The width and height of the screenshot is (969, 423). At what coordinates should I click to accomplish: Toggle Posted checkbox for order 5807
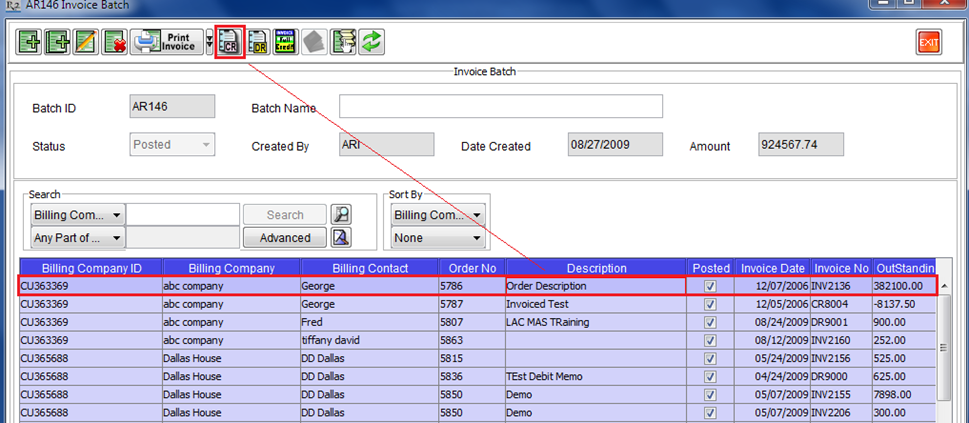pyautogui.click(x=710, y=323)
